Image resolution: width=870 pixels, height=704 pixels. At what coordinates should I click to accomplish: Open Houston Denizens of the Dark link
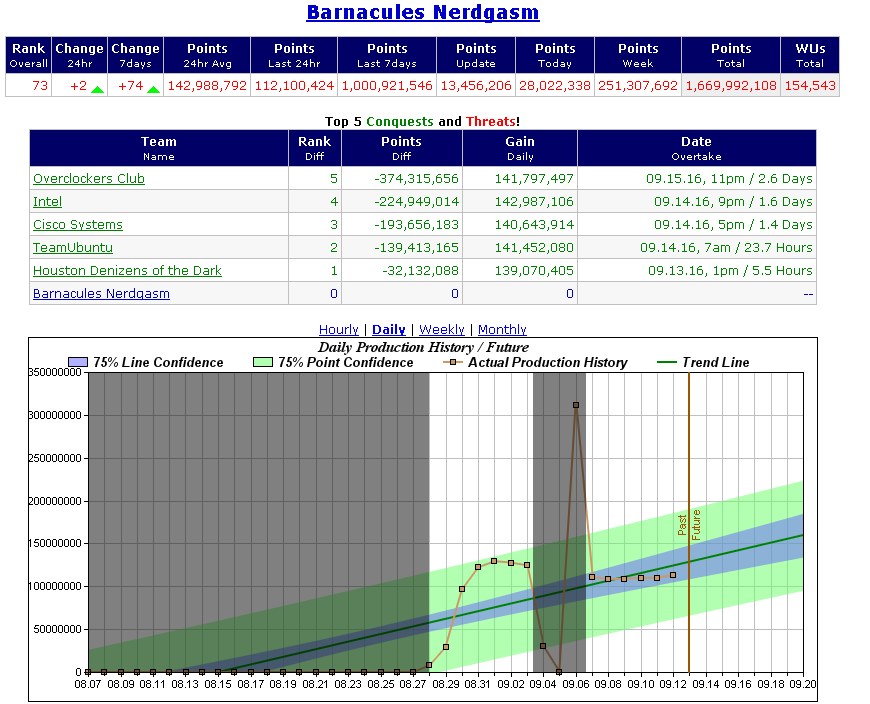pos(127,271)
